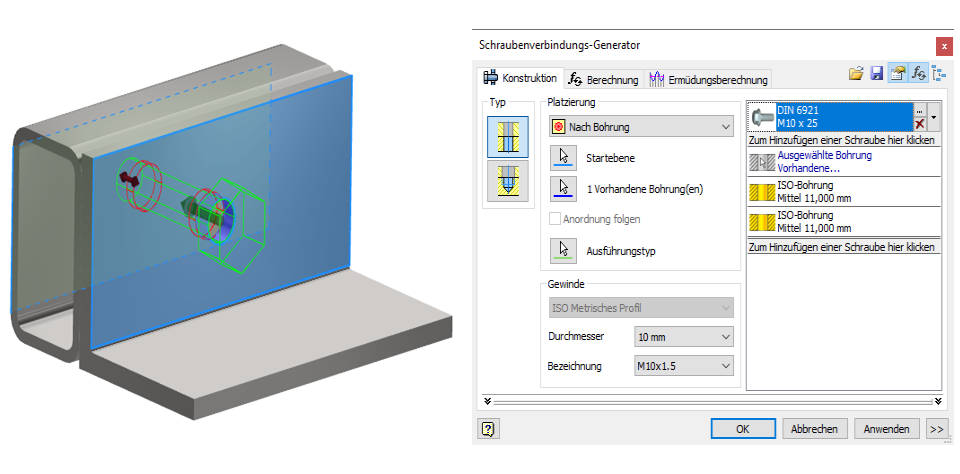Select the through-hole connection type
960x474 pixels.
point(508,137)
